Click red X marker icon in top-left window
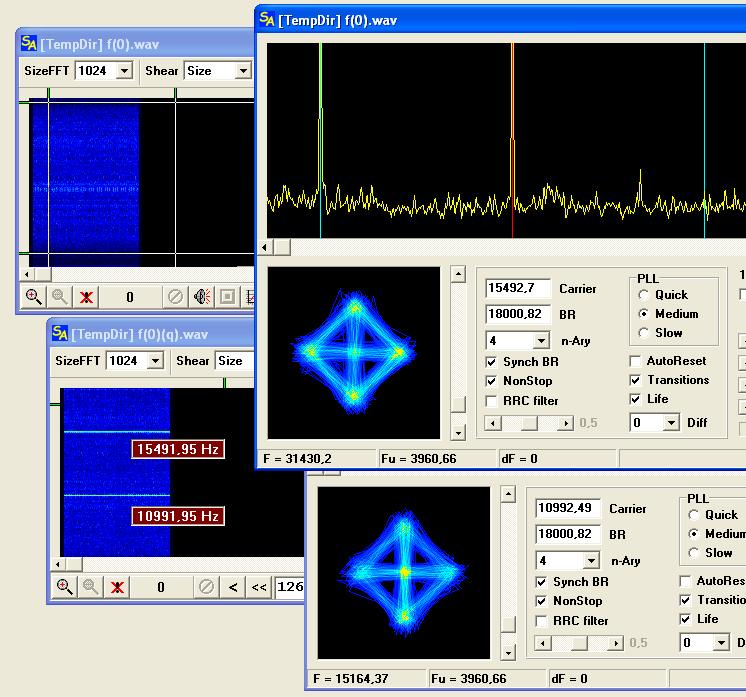The height and width of the screenshot is (697, 746). pos(86,297)
